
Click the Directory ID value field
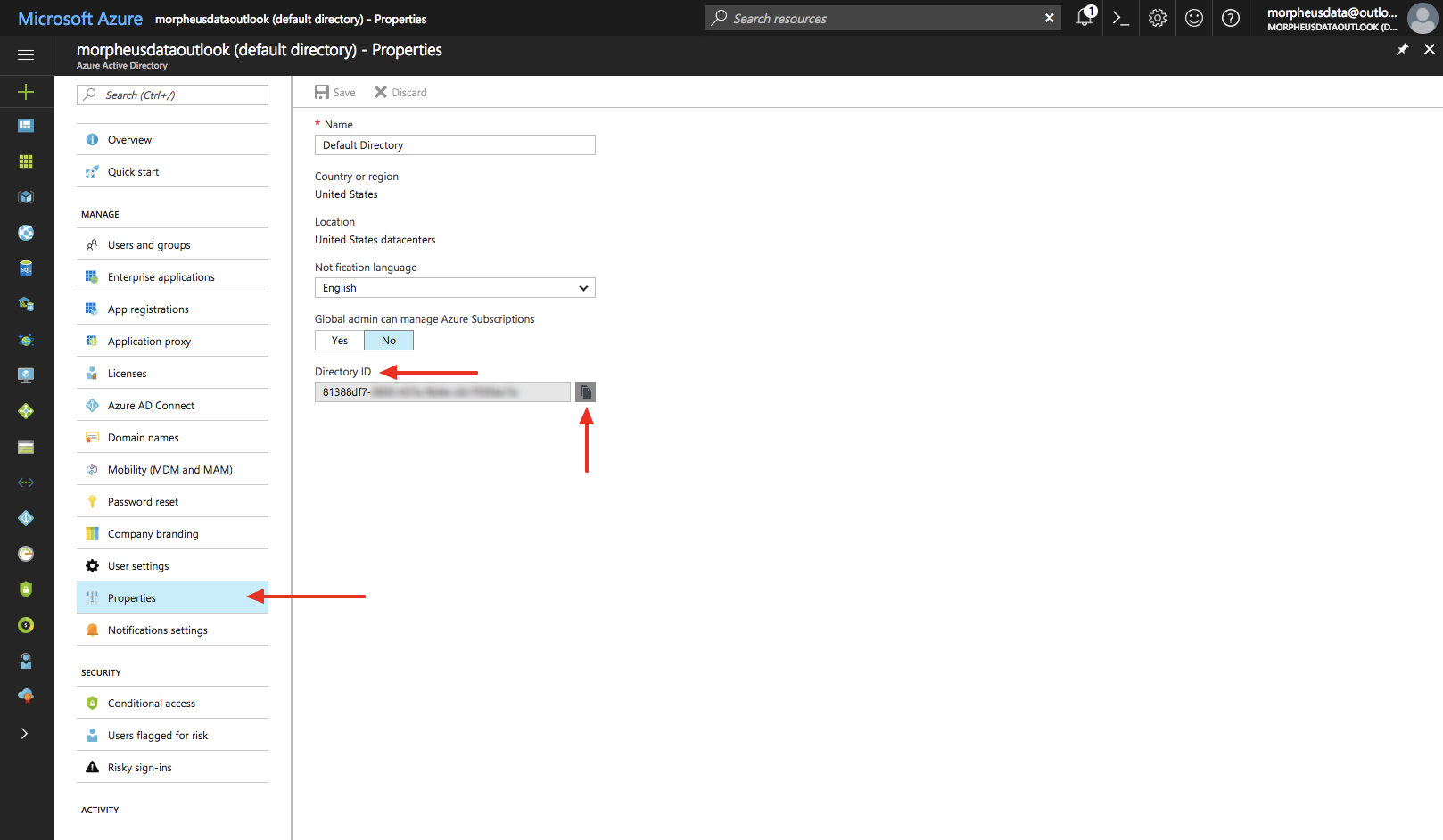[x=442, y=392]
